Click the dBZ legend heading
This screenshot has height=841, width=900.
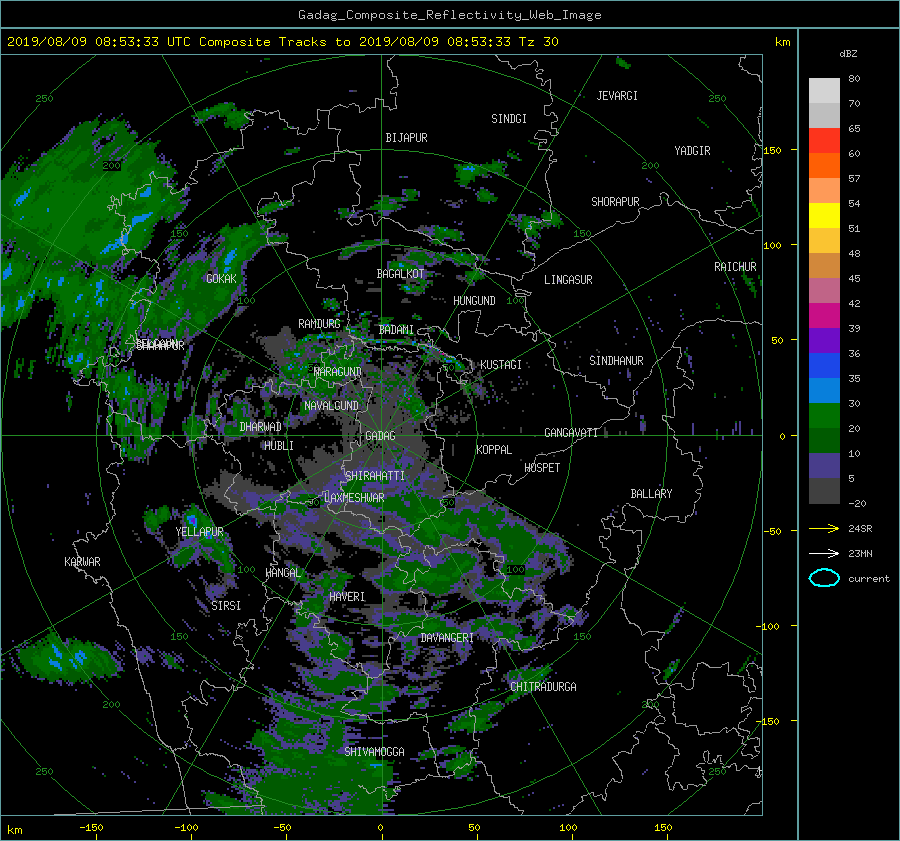[848, 54]
